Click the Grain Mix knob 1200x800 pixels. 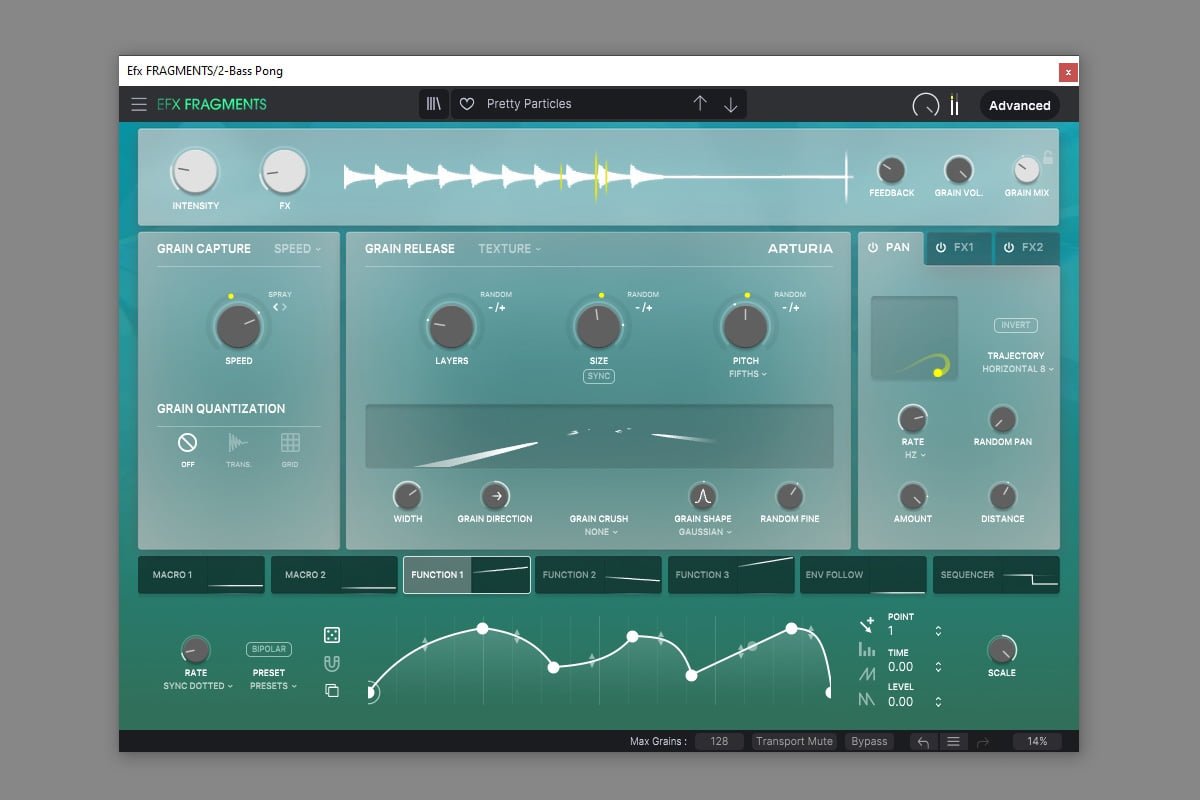coord(1026,170)
